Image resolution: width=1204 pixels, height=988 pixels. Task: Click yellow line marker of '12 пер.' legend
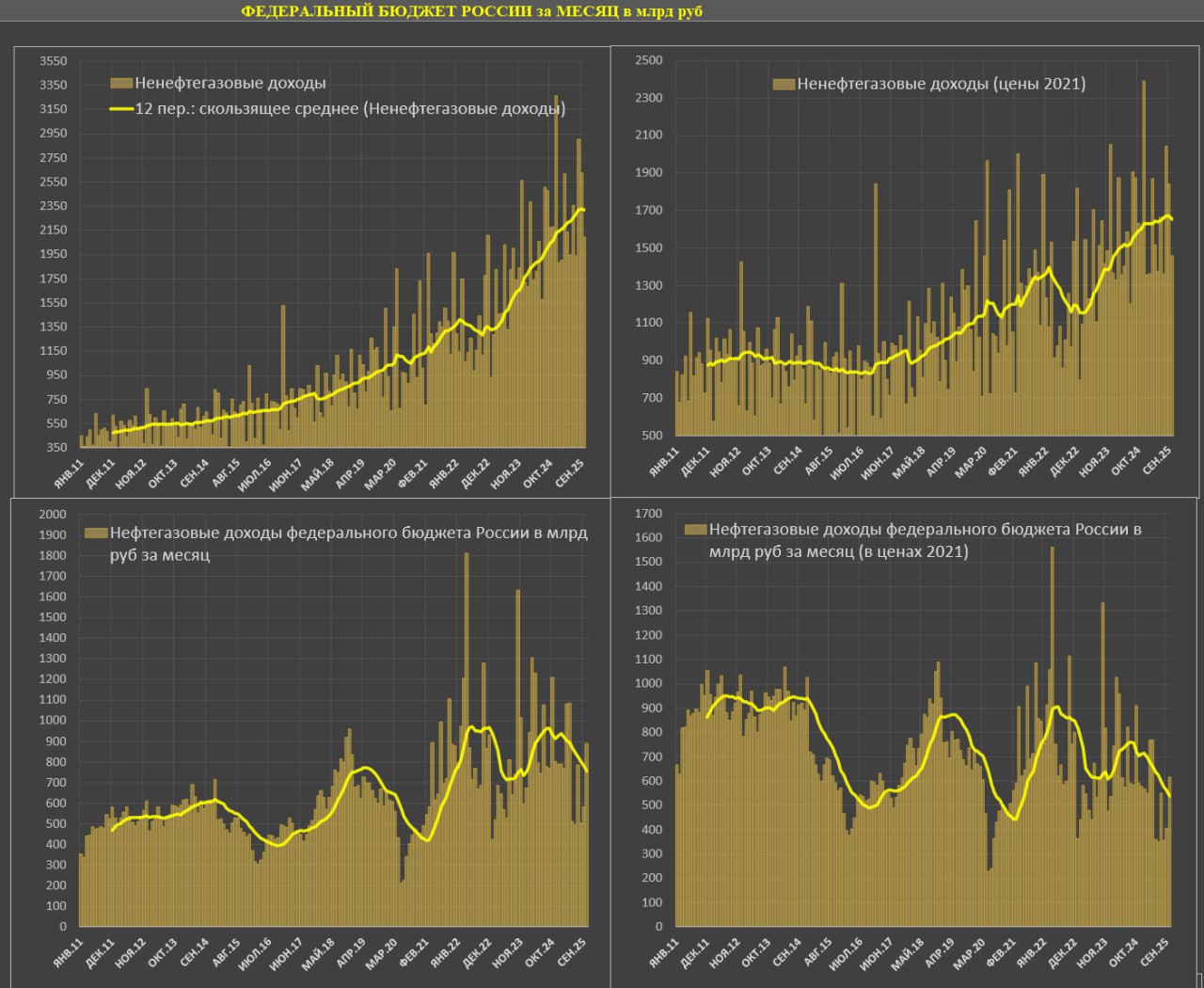click(x=121, y=109)
